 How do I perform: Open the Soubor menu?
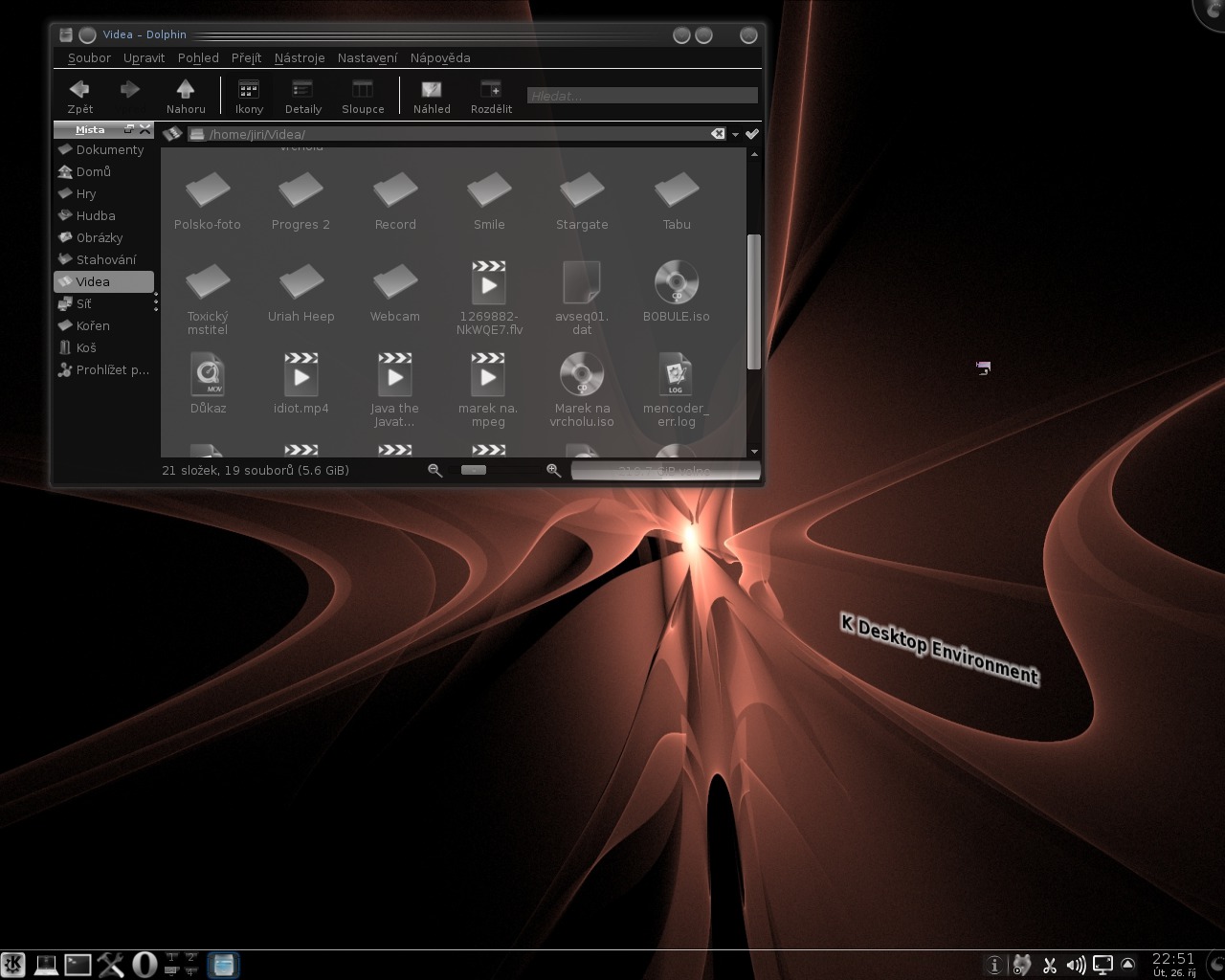(89, 57)
